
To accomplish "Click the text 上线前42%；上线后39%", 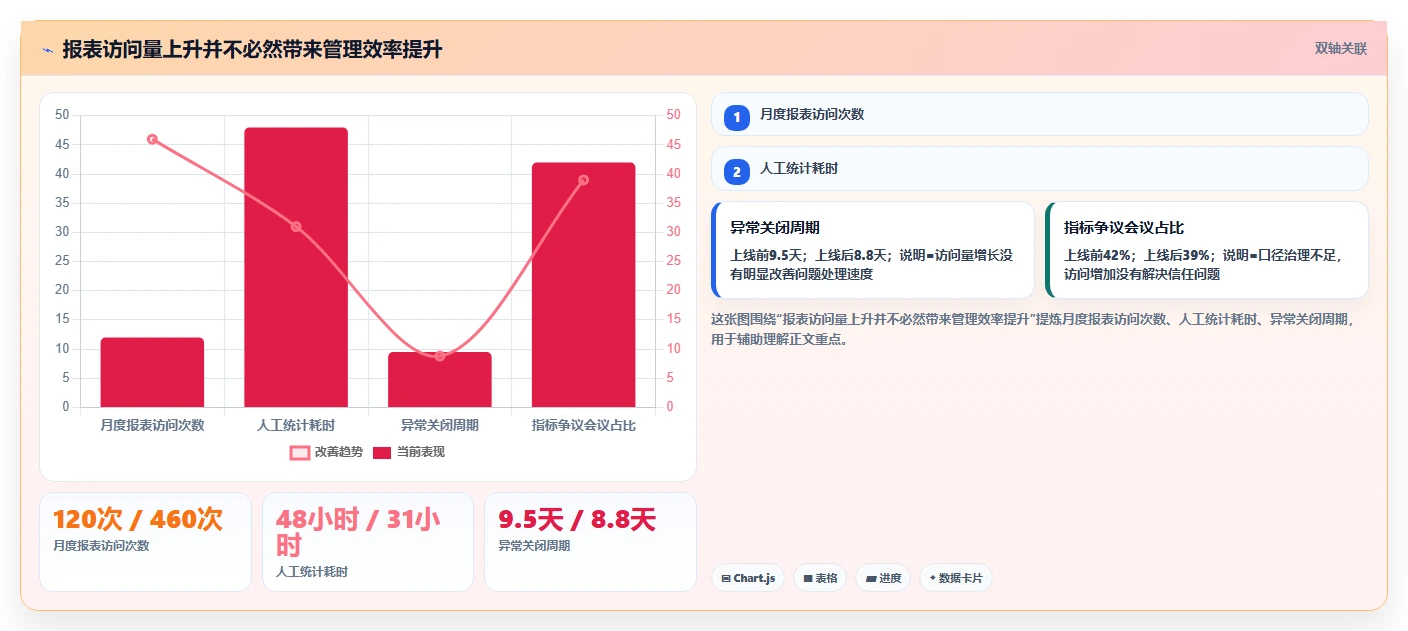I will (x=1137, y=255).
